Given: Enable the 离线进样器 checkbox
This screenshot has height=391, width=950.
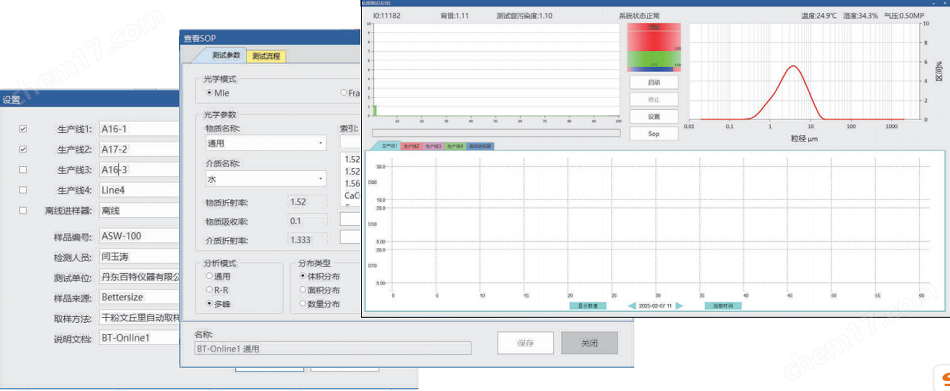Looking at the screenshot, I should click(x=23, y=210).
